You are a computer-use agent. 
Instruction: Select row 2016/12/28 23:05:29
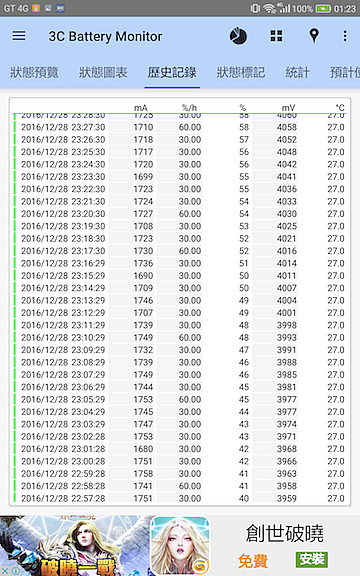(180, 399)
